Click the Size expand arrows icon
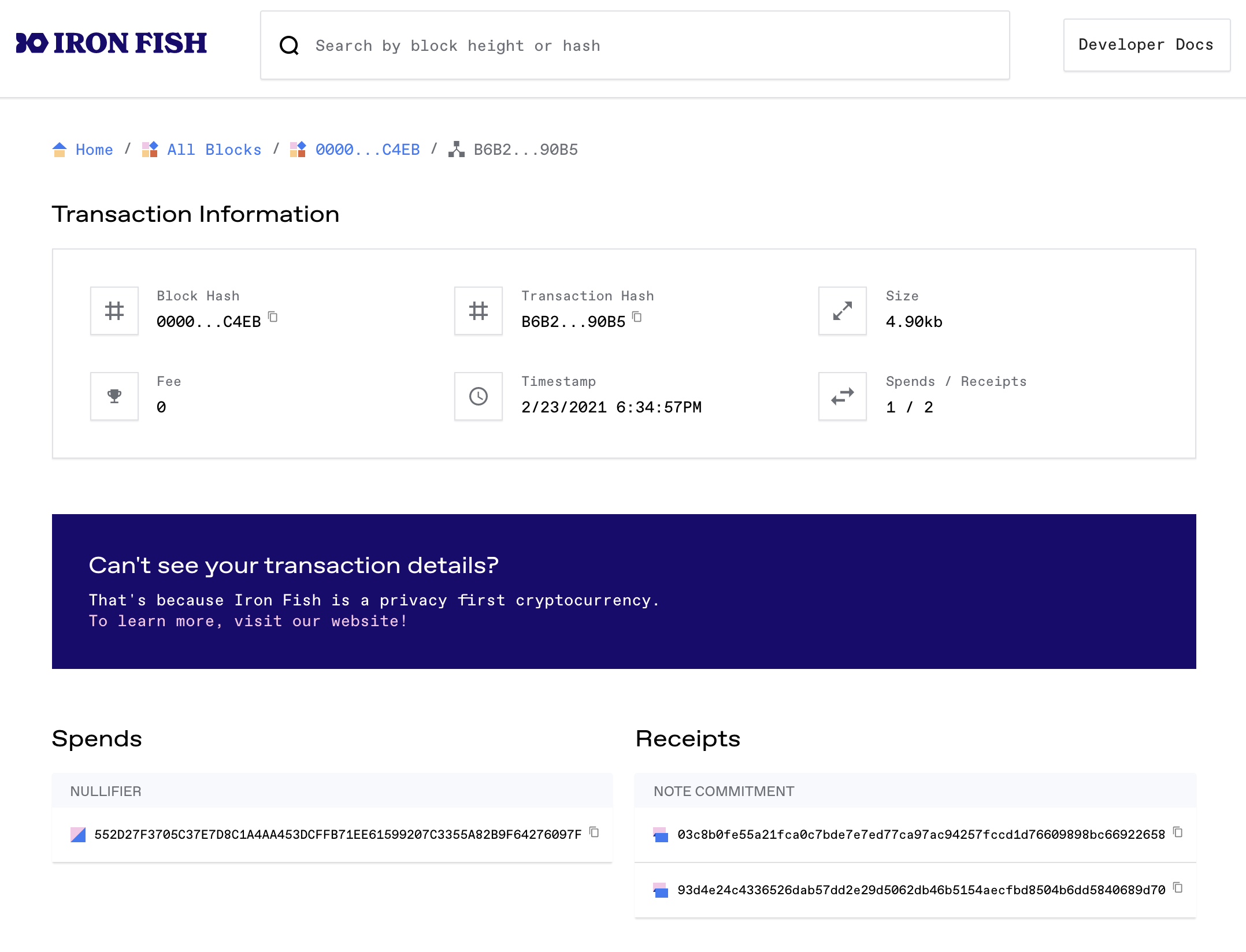This screenshot has height=952, width=1246. pos(842,311)
